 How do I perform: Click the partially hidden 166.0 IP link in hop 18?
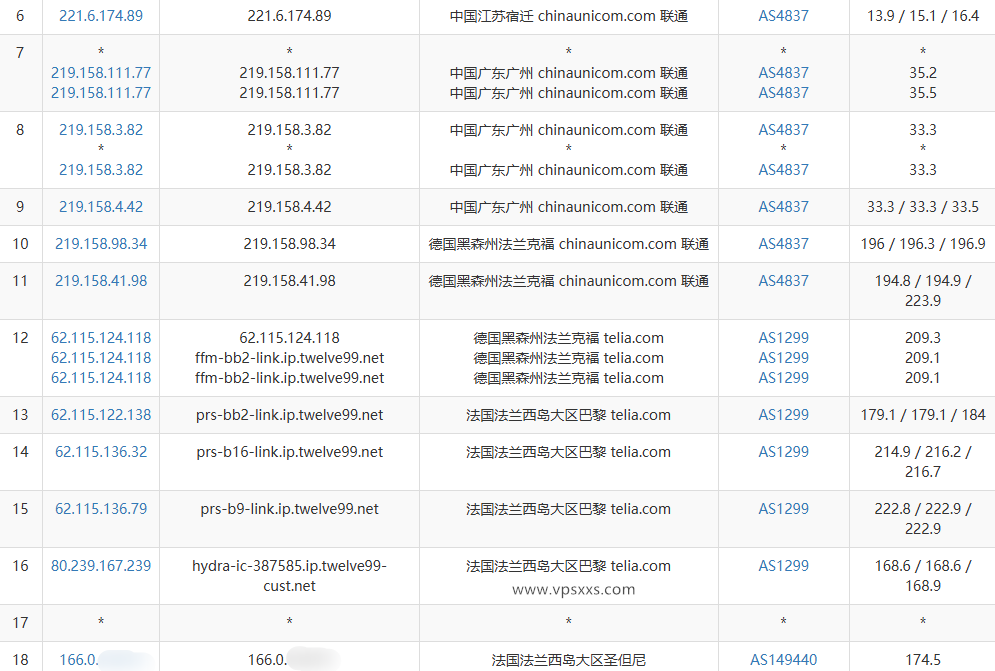pos(105,660)
